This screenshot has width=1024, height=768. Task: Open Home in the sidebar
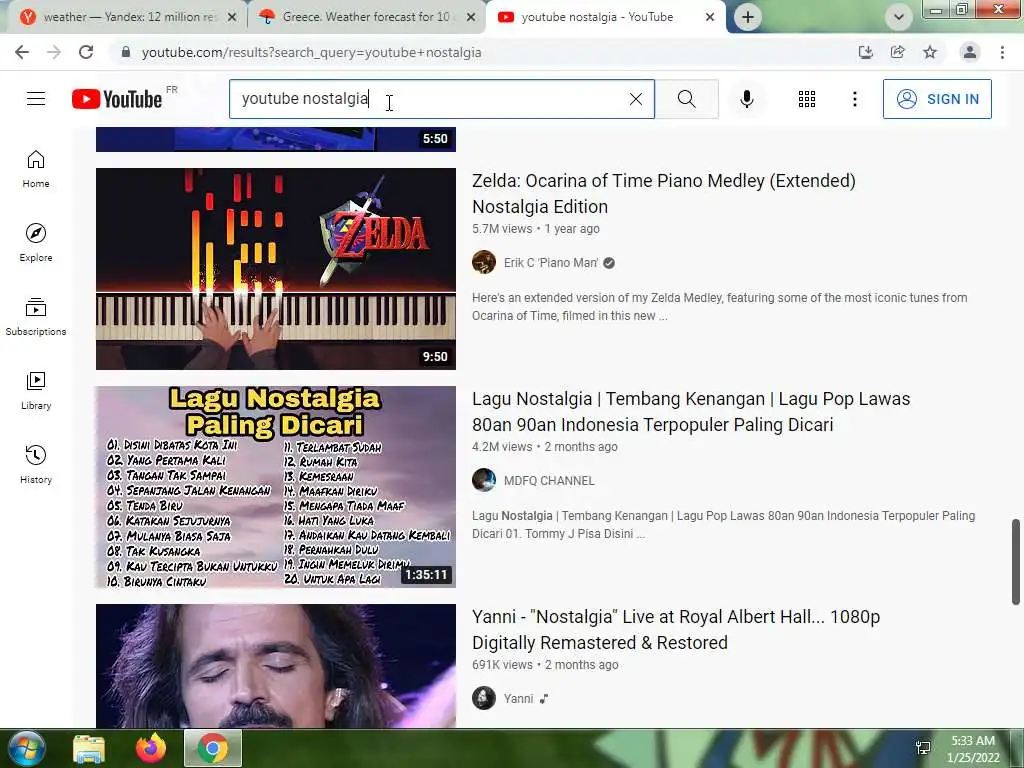click(x=36, y=169)
